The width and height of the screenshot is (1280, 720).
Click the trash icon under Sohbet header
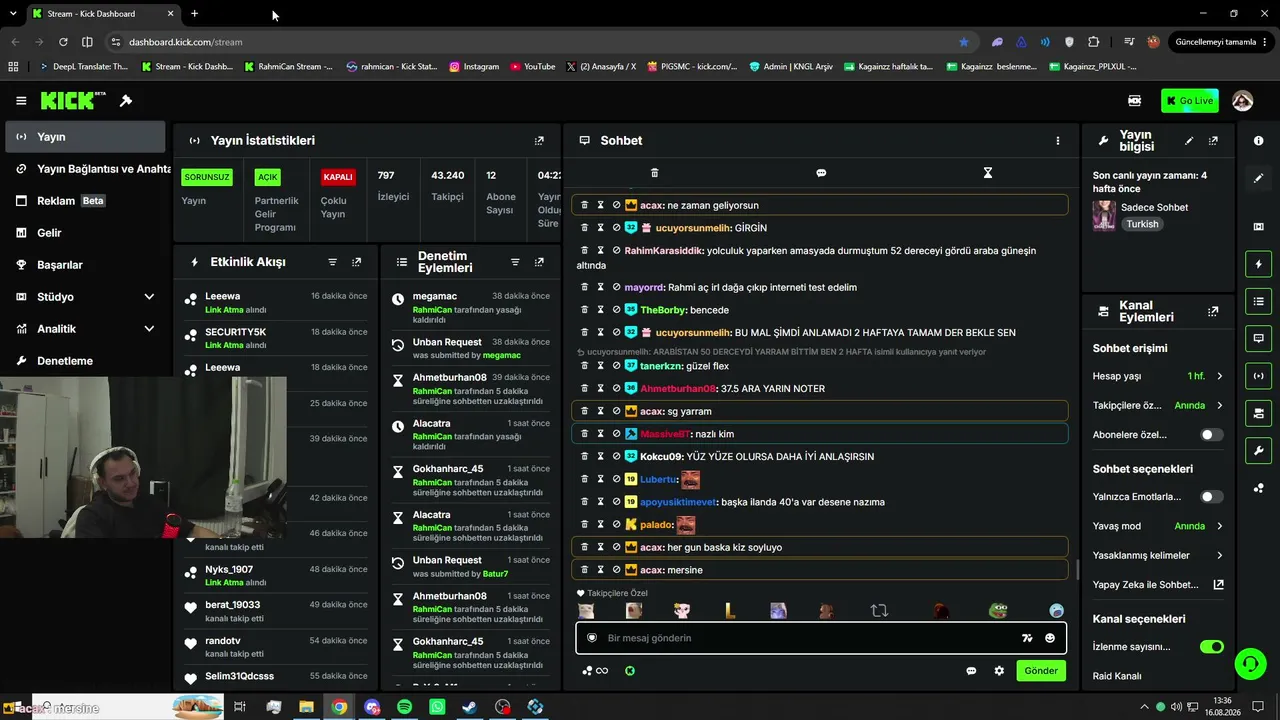(655, 173)
